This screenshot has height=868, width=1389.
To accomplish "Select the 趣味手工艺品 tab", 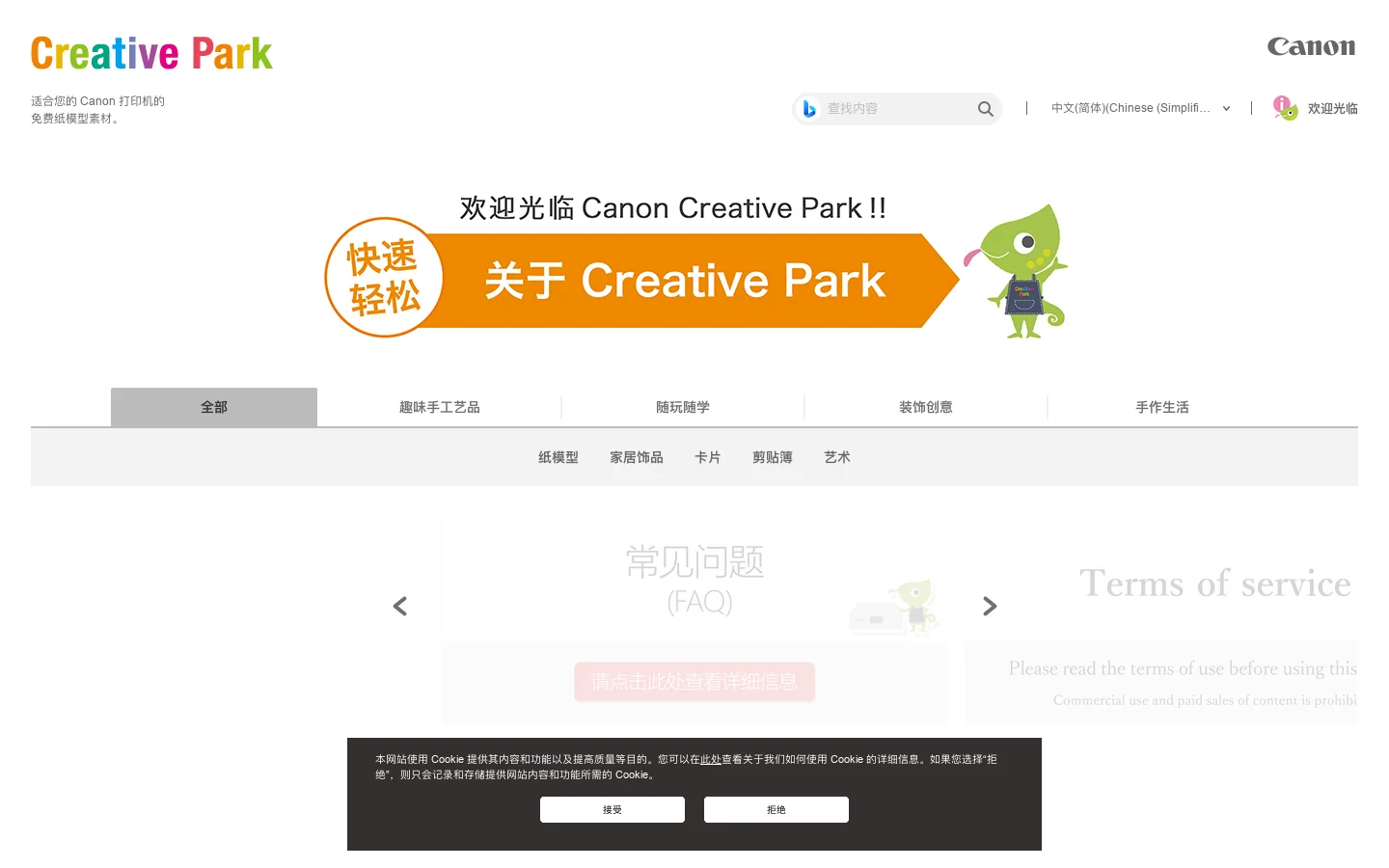I will pos(440,407).
